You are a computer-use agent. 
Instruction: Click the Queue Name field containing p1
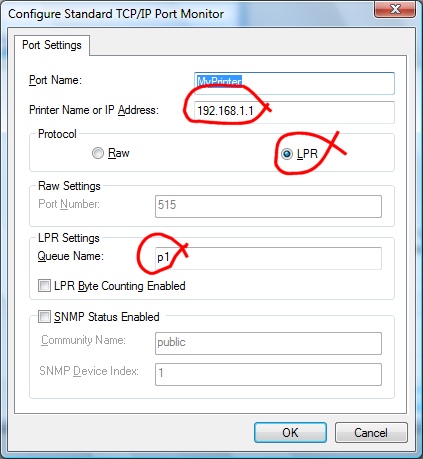268,258
